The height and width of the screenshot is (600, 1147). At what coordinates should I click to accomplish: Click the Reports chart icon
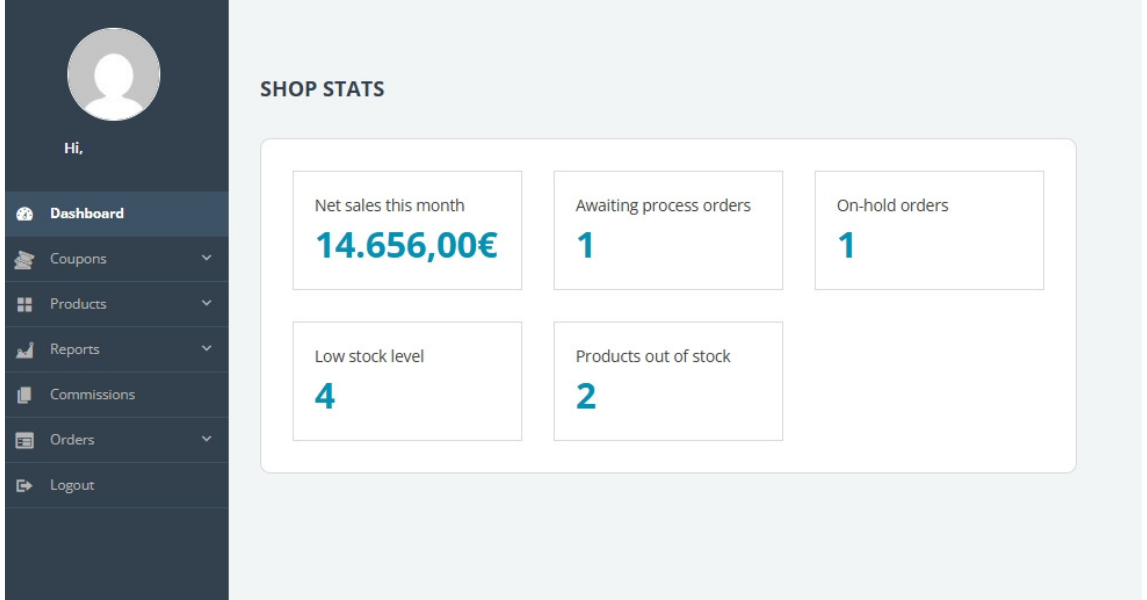point(25,350)
